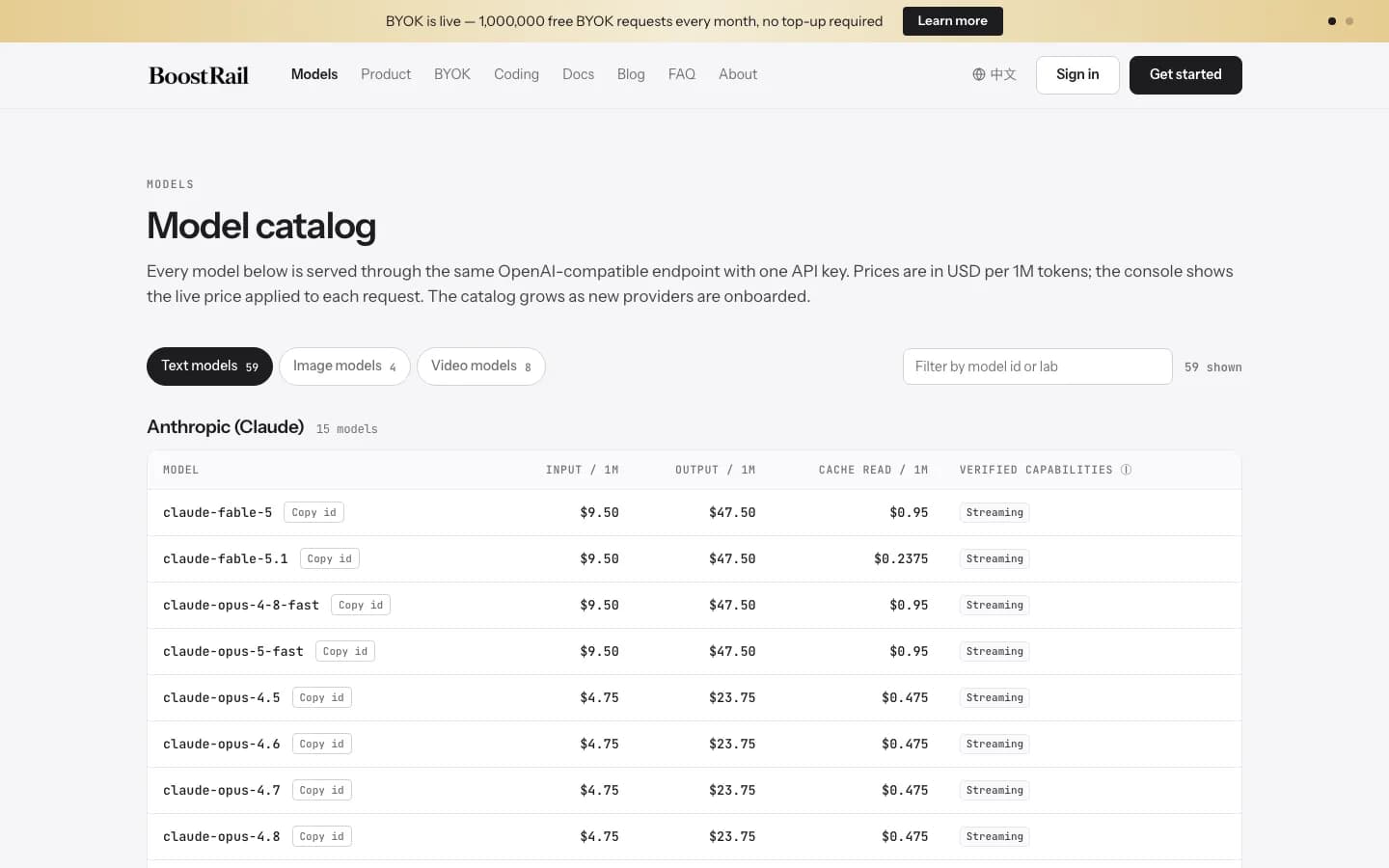
Task: Copy id for claude-fable-5.1
Action: [x=329, y=558]
